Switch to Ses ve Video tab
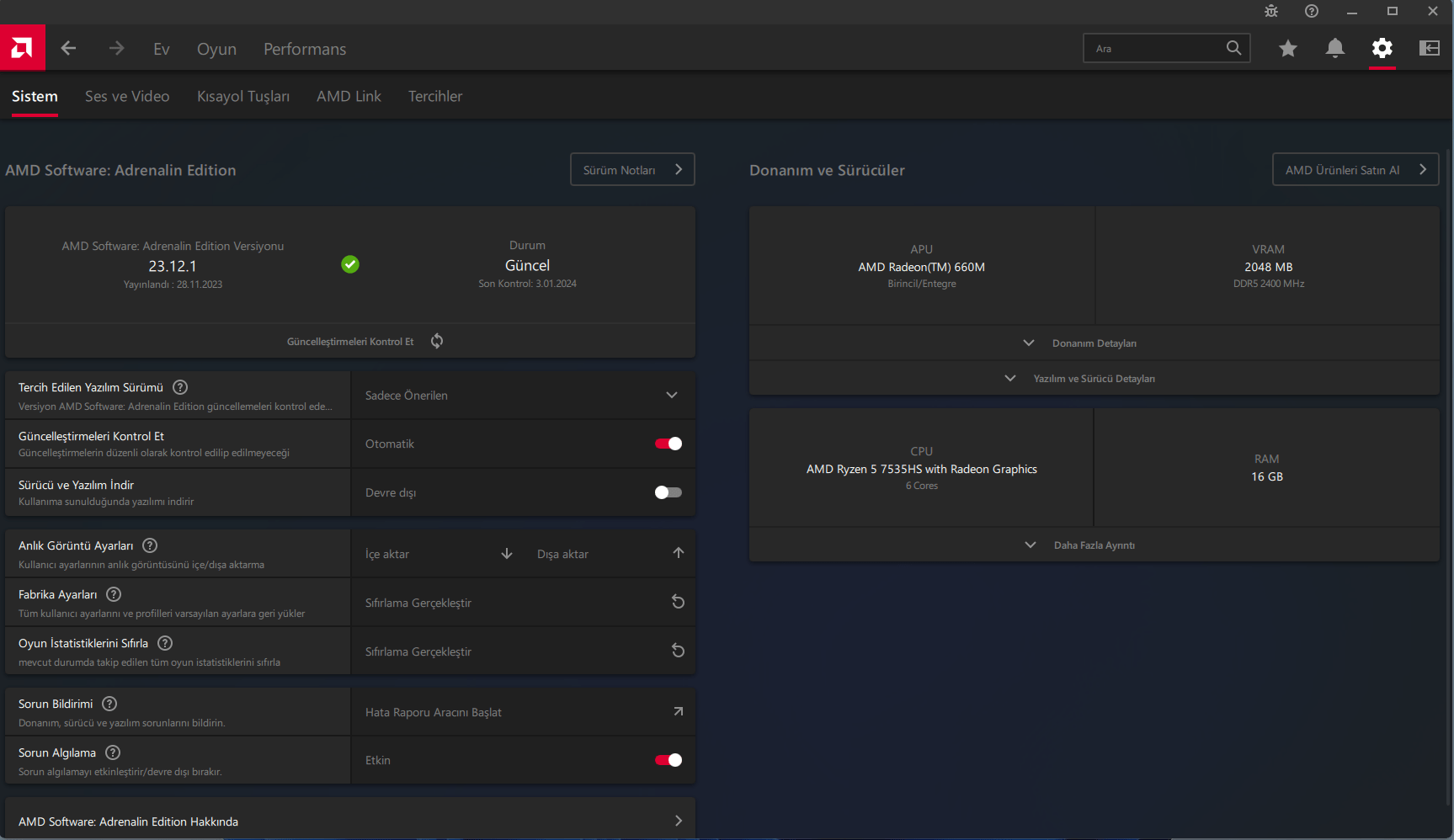This screenshot has width=1454, height=840. pyautogui.click(x=127, y=97)
